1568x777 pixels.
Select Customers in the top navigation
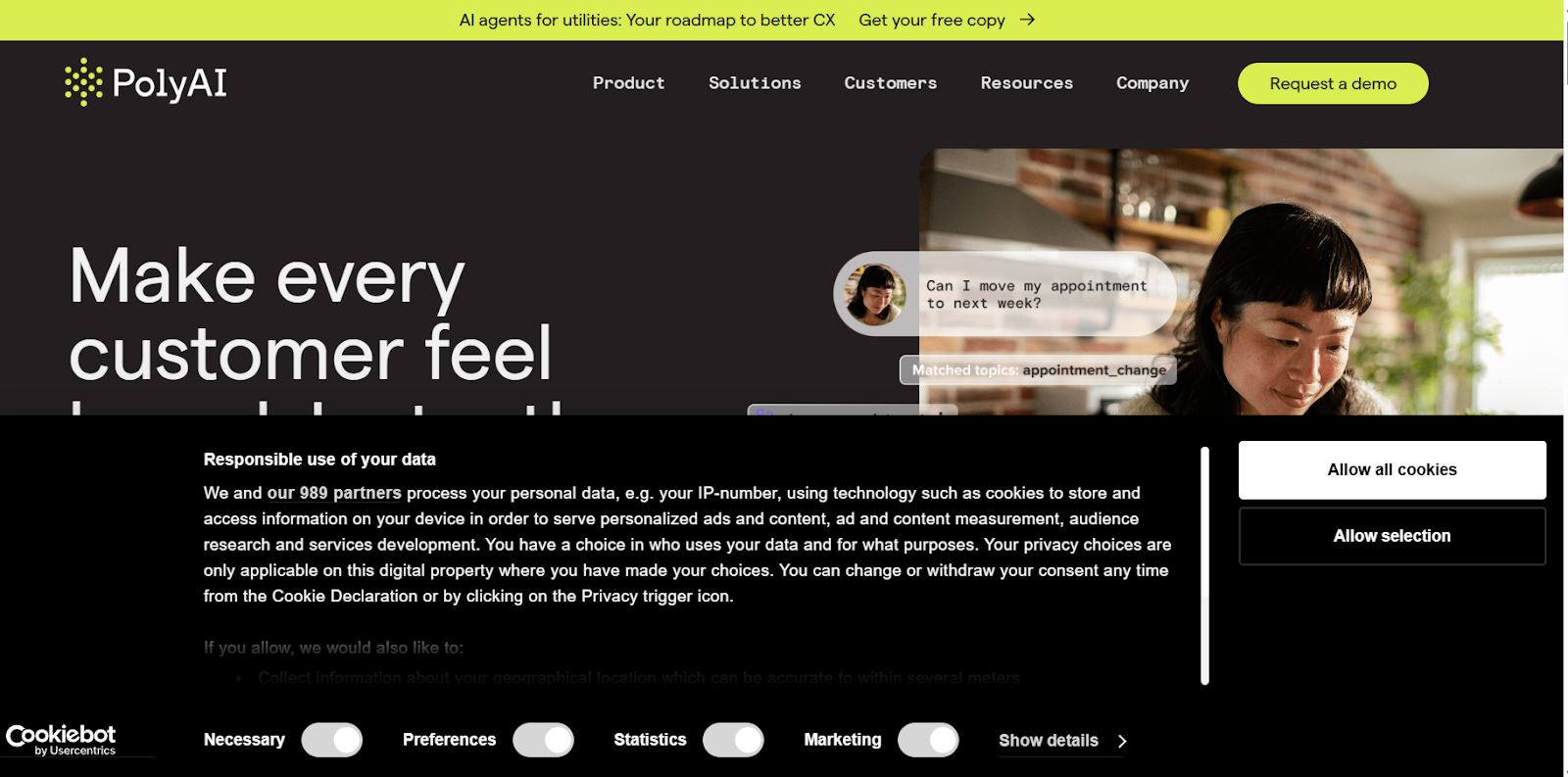pyautogui.click(x=890, y=83)
